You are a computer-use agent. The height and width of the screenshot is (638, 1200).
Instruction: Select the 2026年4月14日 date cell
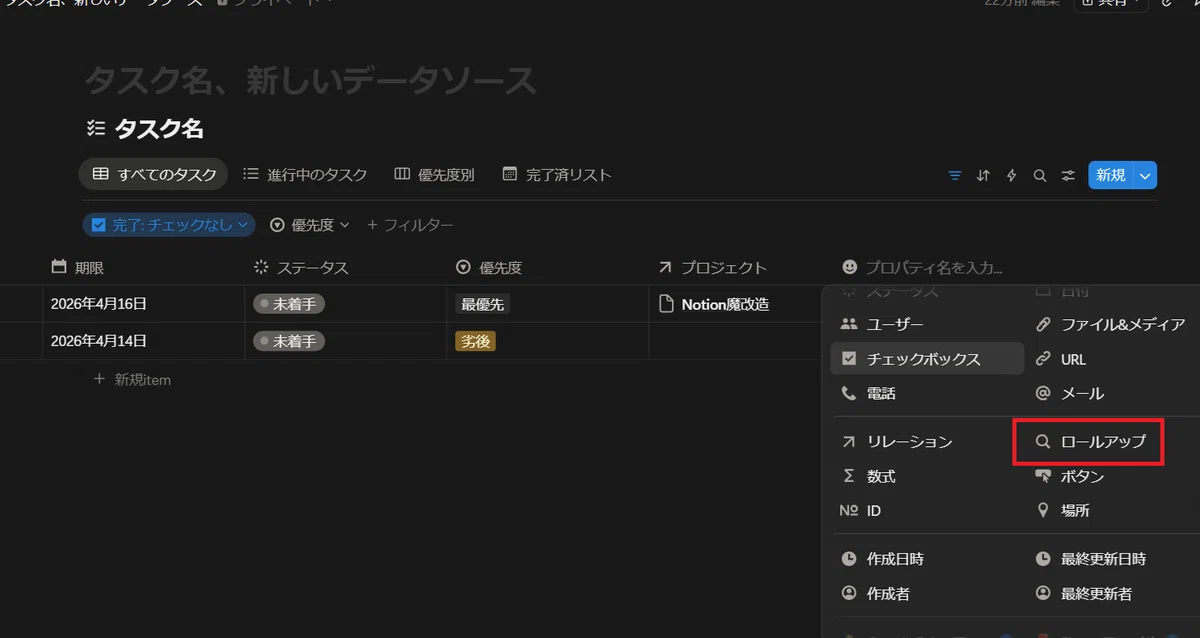tap(143, 341)
